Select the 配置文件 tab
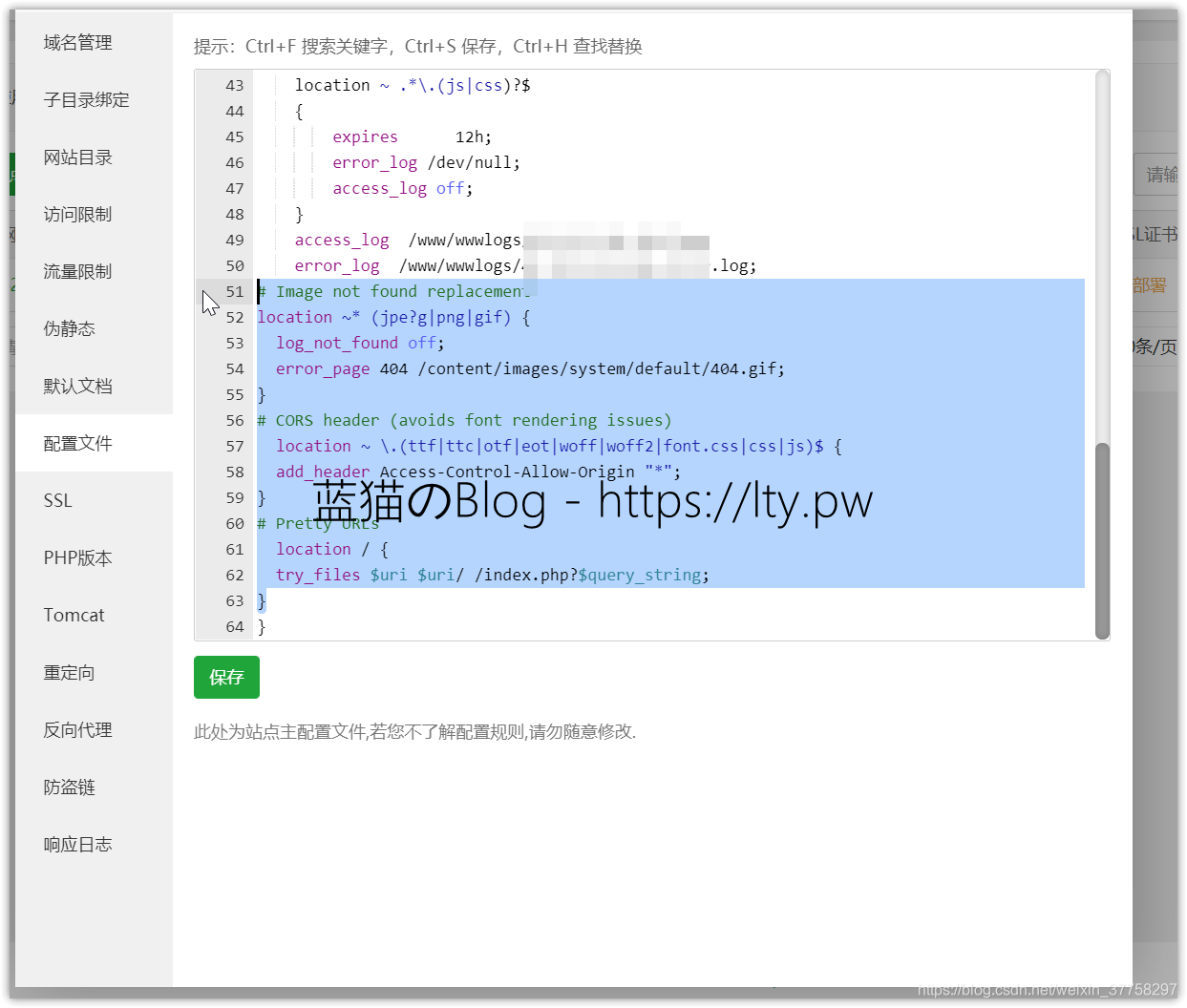The width and height of the screenshot is (1187, 1008). click(x=94, y=443)
